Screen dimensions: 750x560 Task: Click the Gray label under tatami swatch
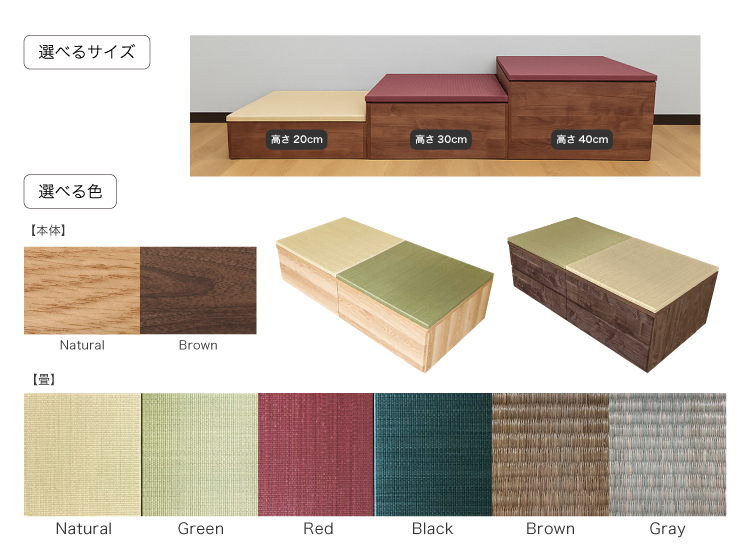[667, 529]
